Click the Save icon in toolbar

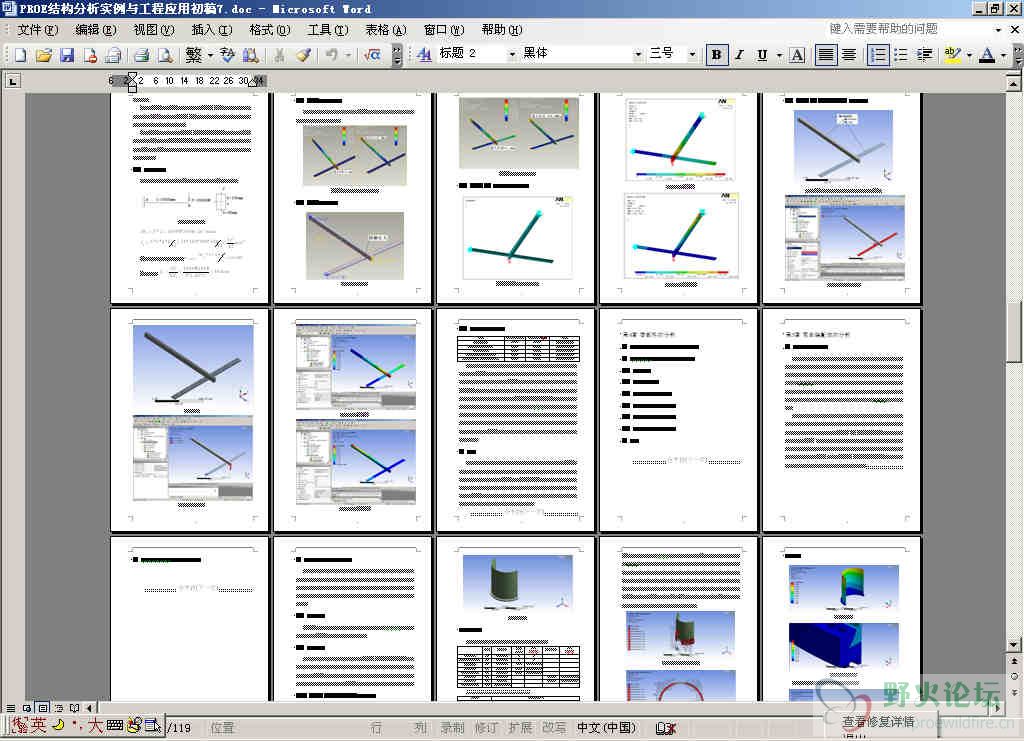click(67, 55)
